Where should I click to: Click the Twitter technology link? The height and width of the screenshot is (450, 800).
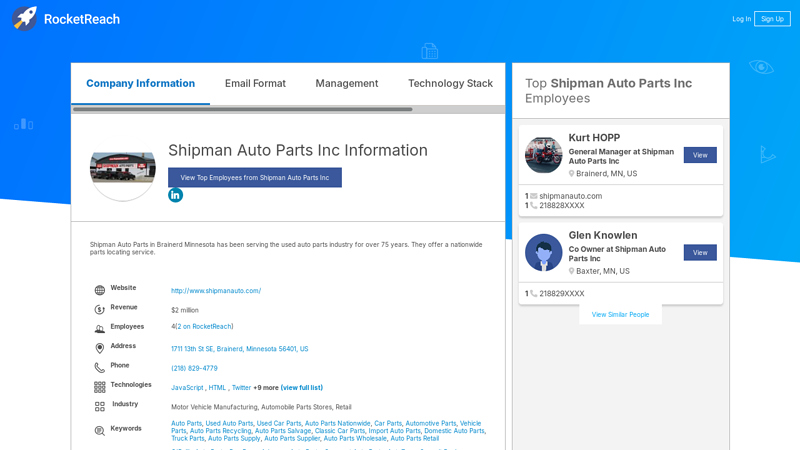pos(241,388)
